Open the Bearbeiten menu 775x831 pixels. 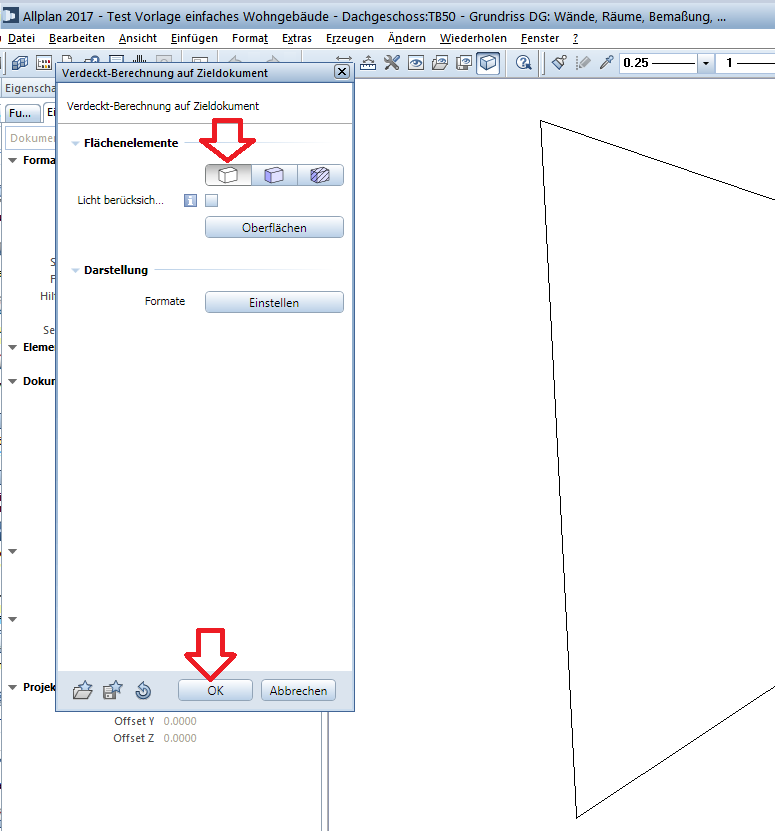[77, 38]
